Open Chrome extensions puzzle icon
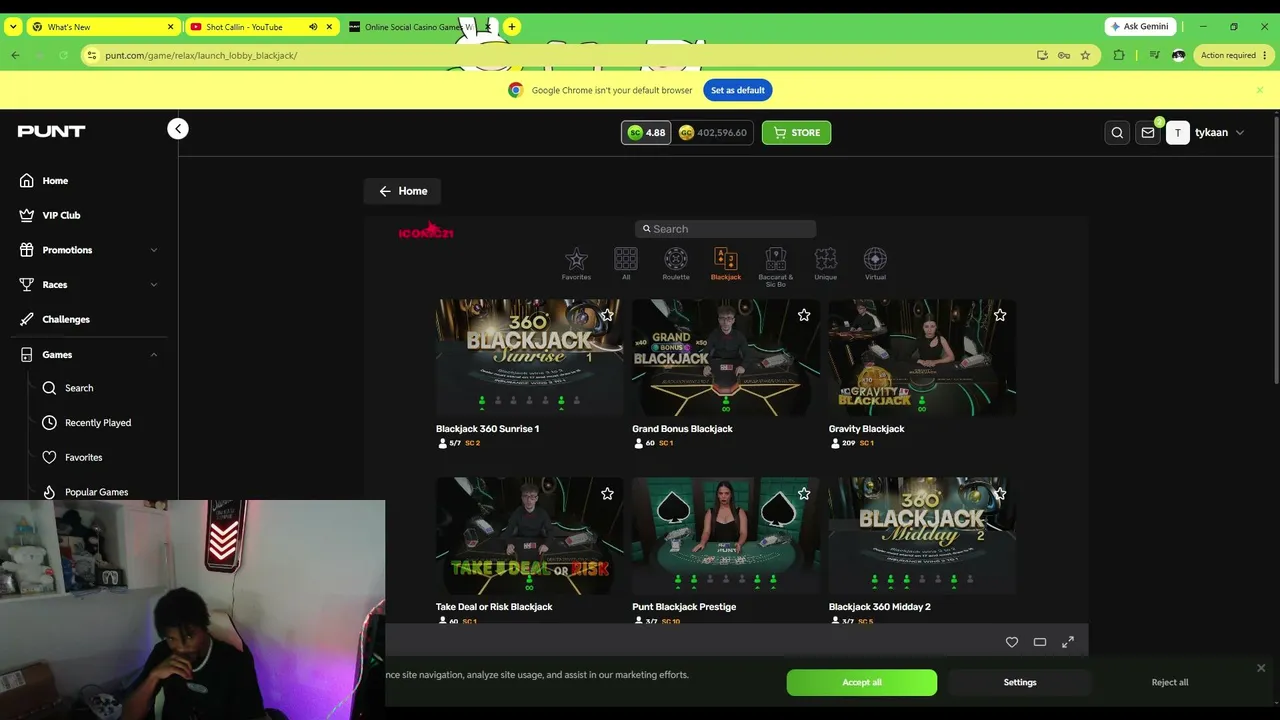Screen dimensions: 1280x720 (1119, 55)
